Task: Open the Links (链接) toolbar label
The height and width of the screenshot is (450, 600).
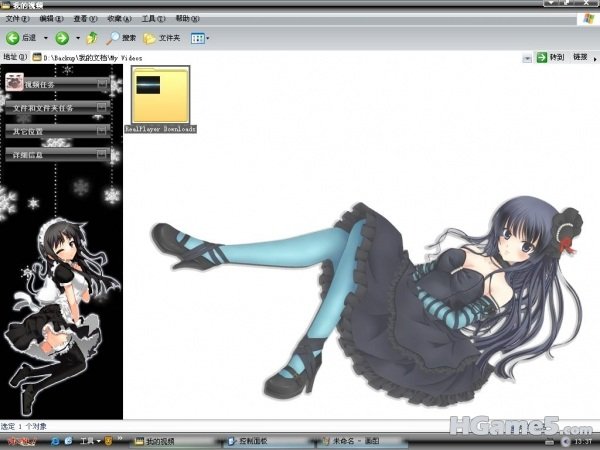Action: [x=580, y=57]
